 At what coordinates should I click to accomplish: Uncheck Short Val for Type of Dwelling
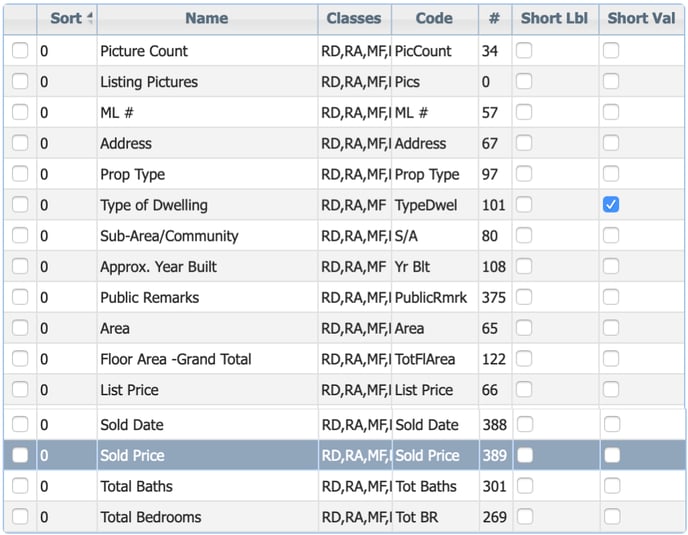pyautogui.click(x=611, y=205)
